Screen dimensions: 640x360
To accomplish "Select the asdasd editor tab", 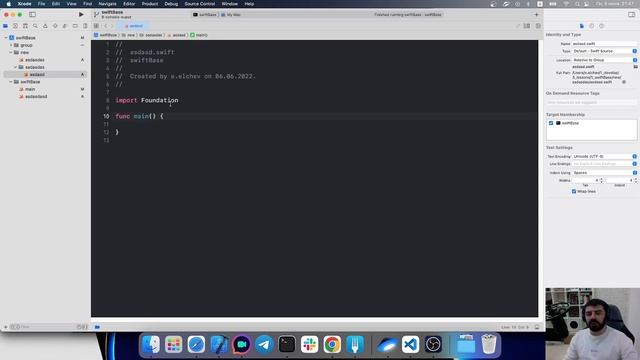I will [x=133, y=26].
